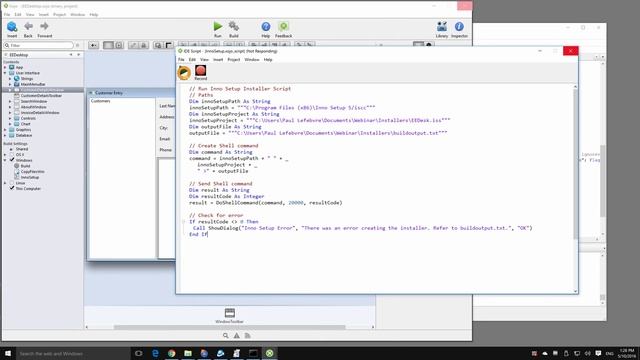The image size is (640, 360).
Task: Open Help menu in IDE Script window
Action: pos(268,60)
